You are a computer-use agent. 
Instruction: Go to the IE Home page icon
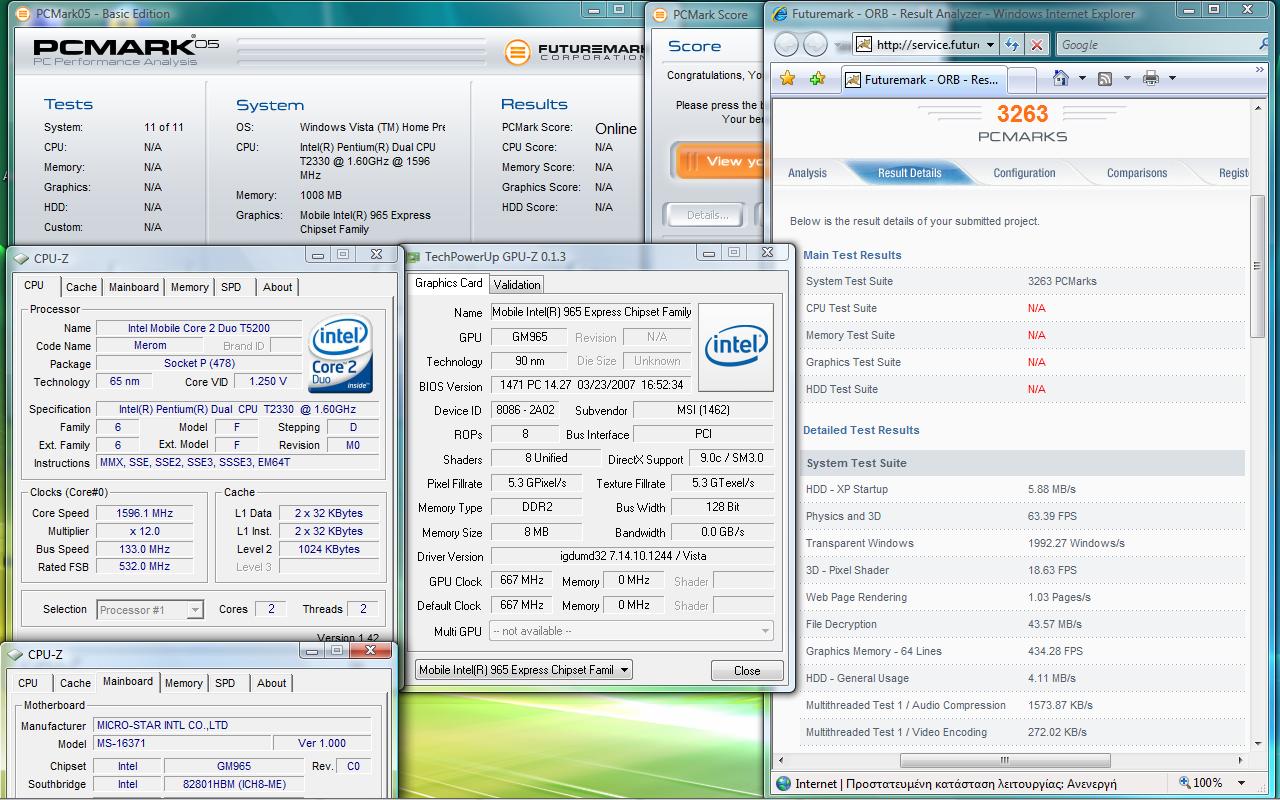click(1061, 78)
